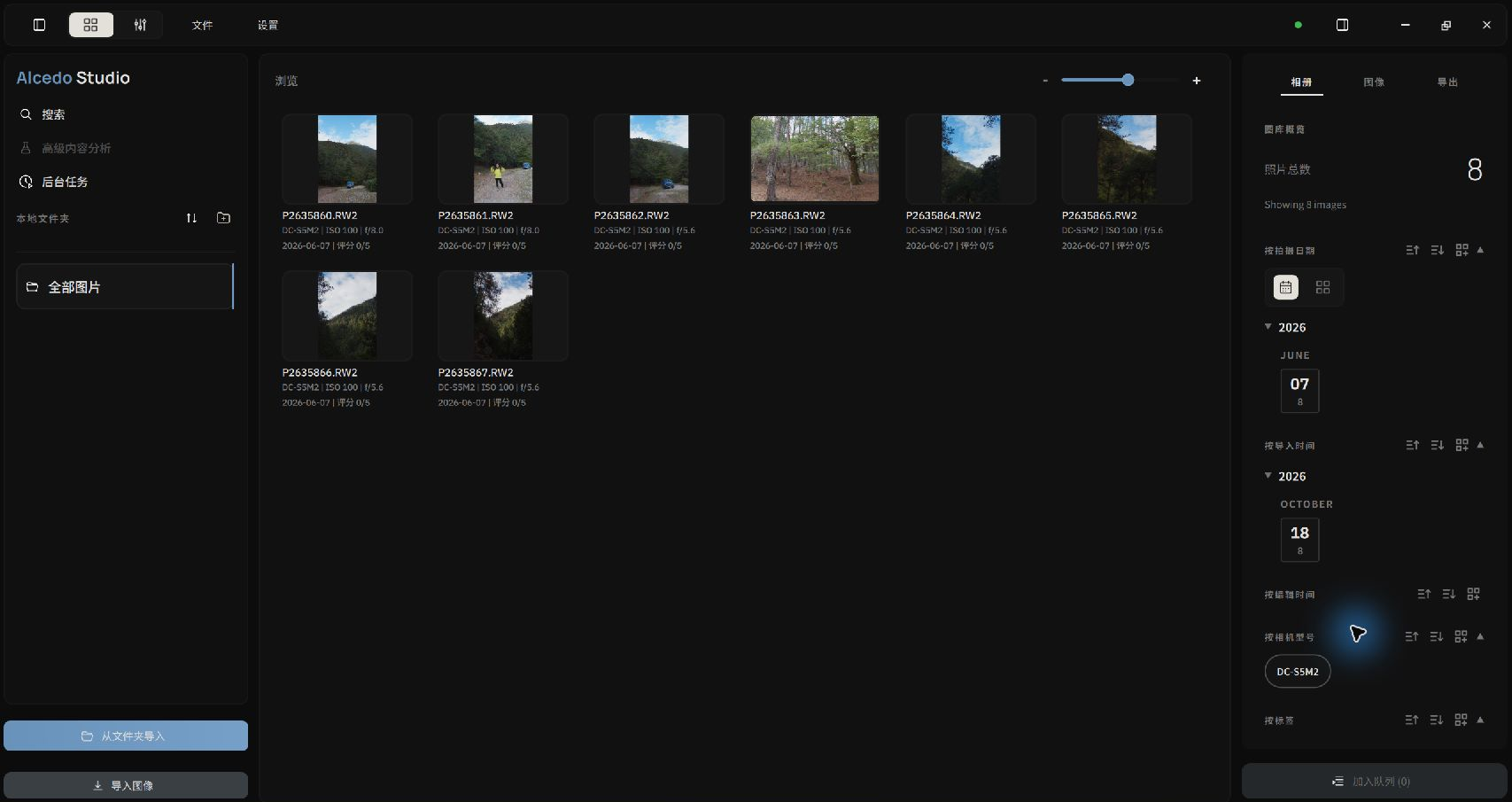Screen dimensions: 1512x802
Task: Click the sort arrows beside 本地文件夹
Action: click(191, 218)
